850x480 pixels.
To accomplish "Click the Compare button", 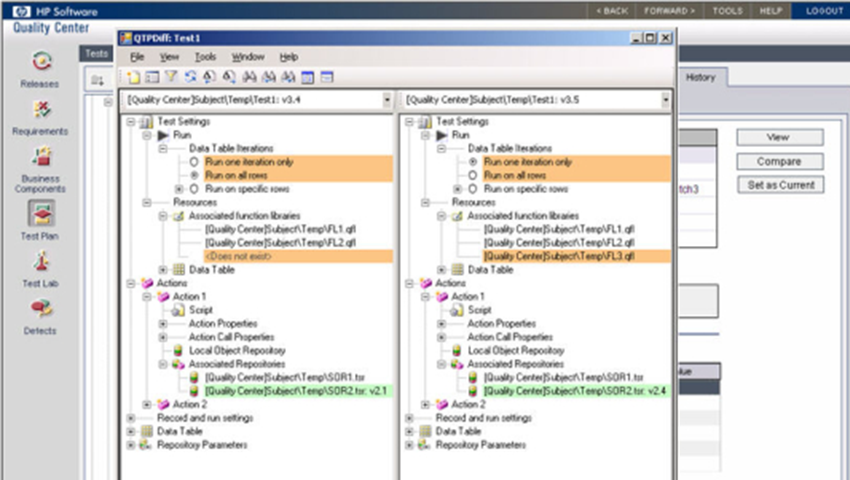I will [x=780, y=161].
